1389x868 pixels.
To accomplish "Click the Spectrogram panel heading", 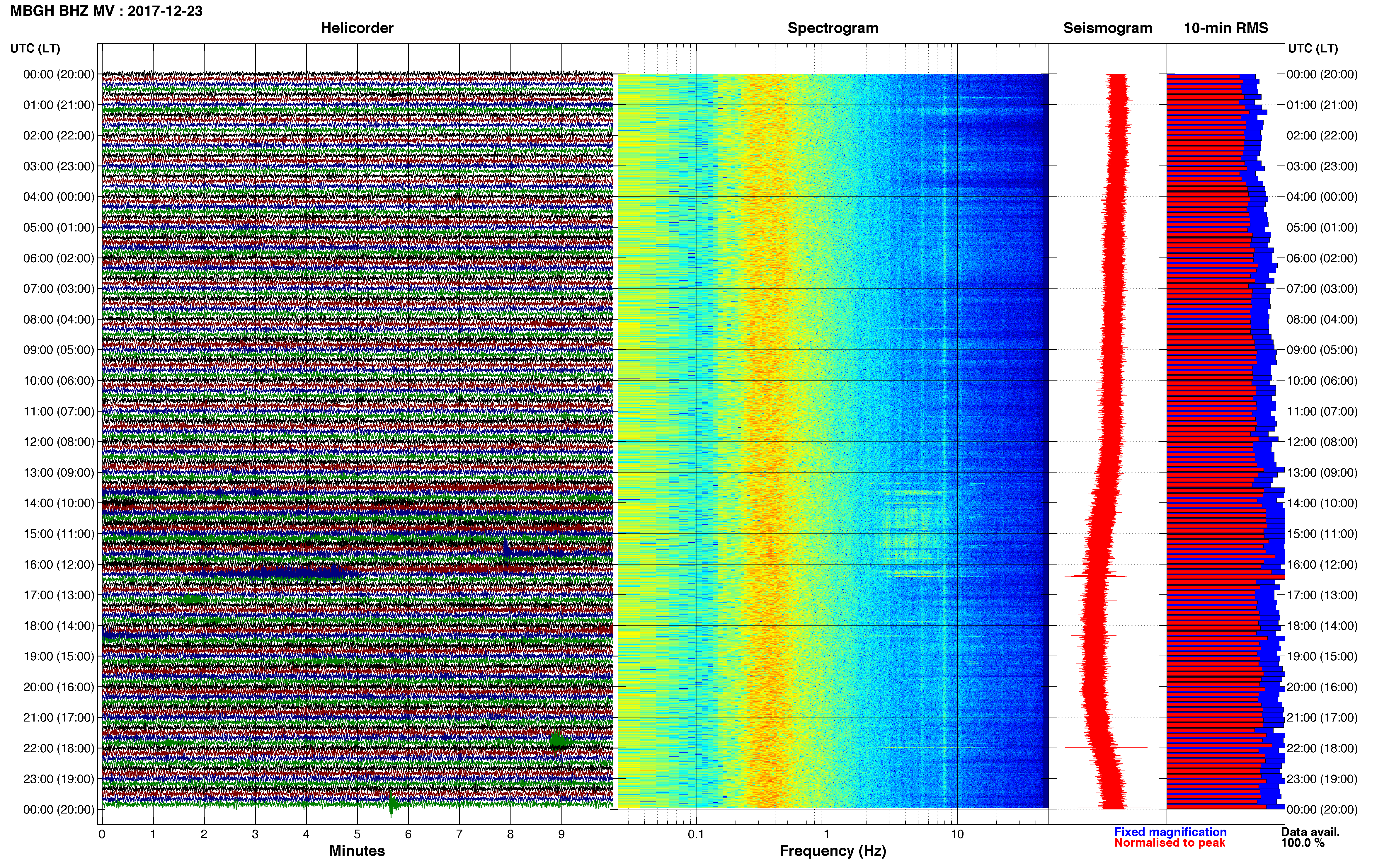I will [x=833, y=28].
